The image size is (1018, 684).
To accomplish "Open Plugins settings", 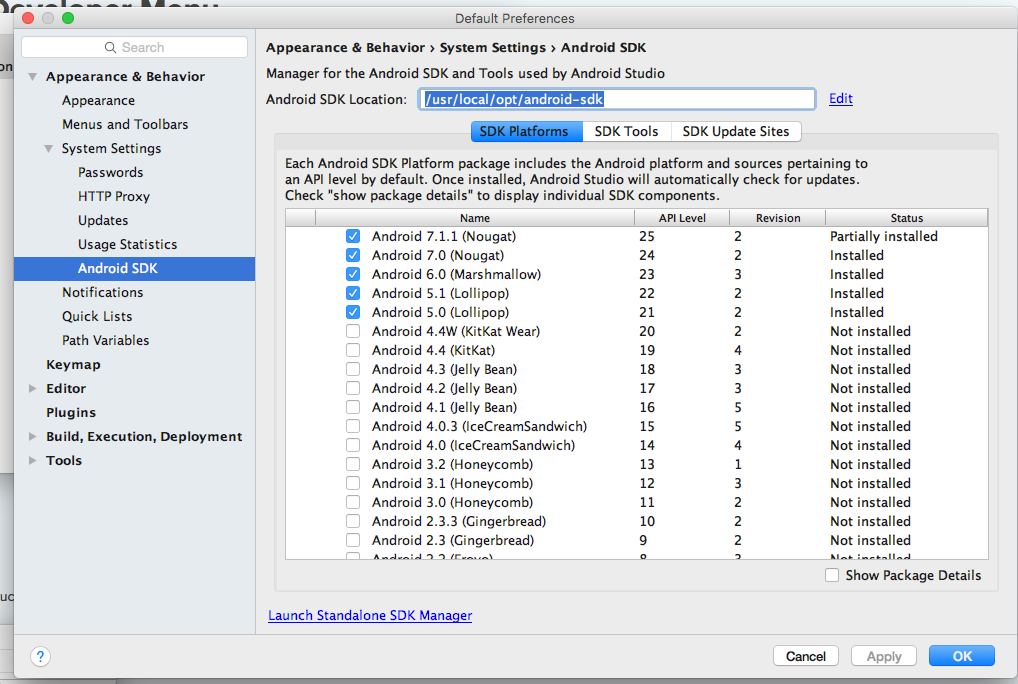I will click(71, 413).
